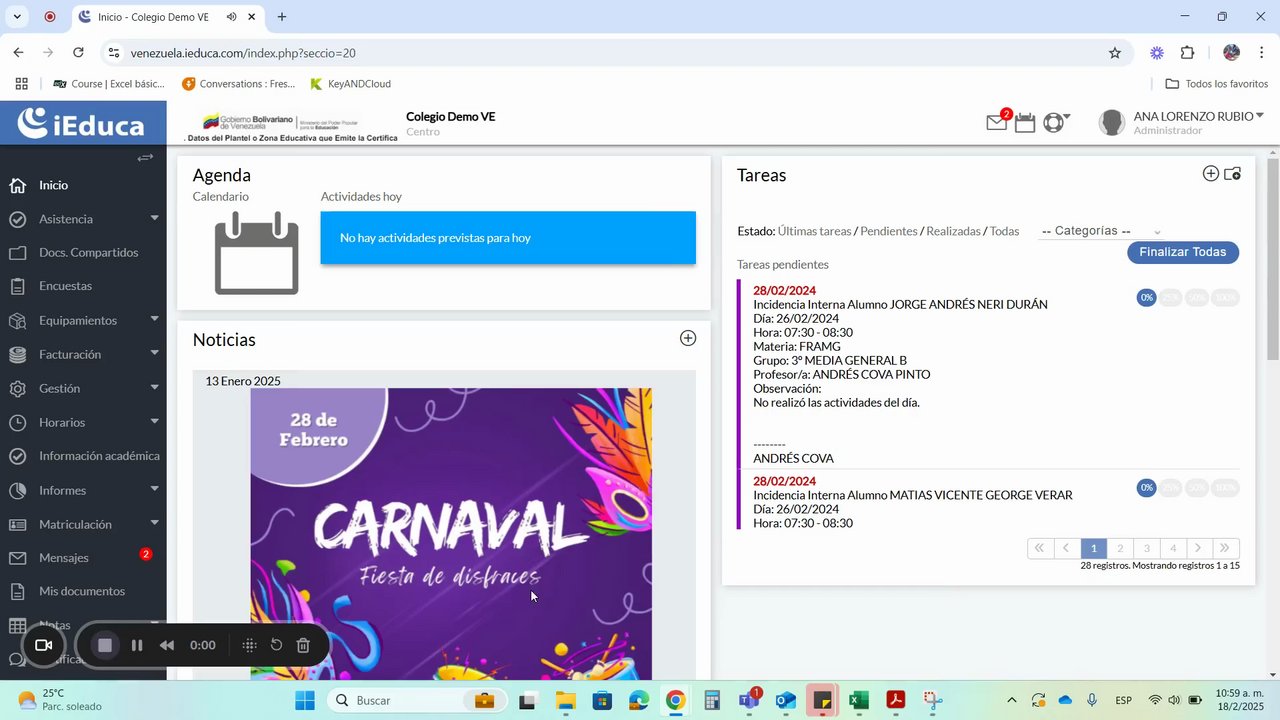Screen dimensions: 1280x720
Task: Set first task progress to 0%
Action: 1146,297
